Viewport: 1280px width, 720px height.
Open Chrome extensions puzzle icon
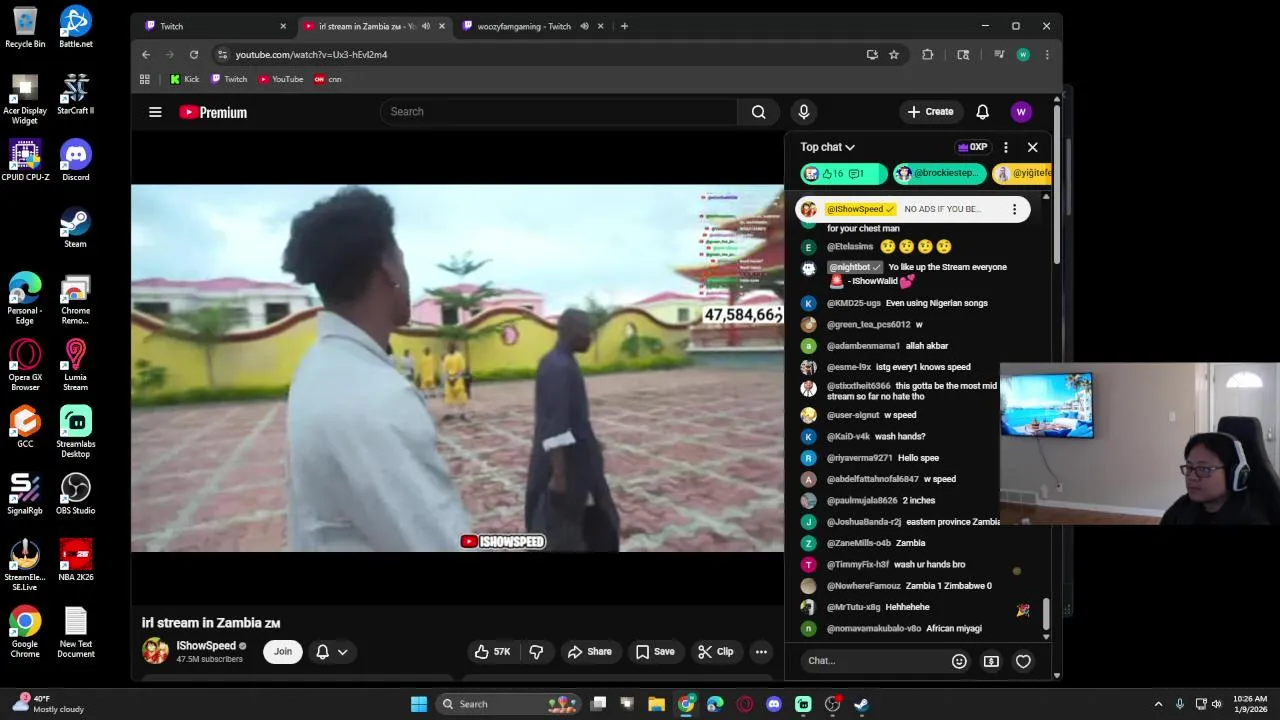tap(928, 55)
